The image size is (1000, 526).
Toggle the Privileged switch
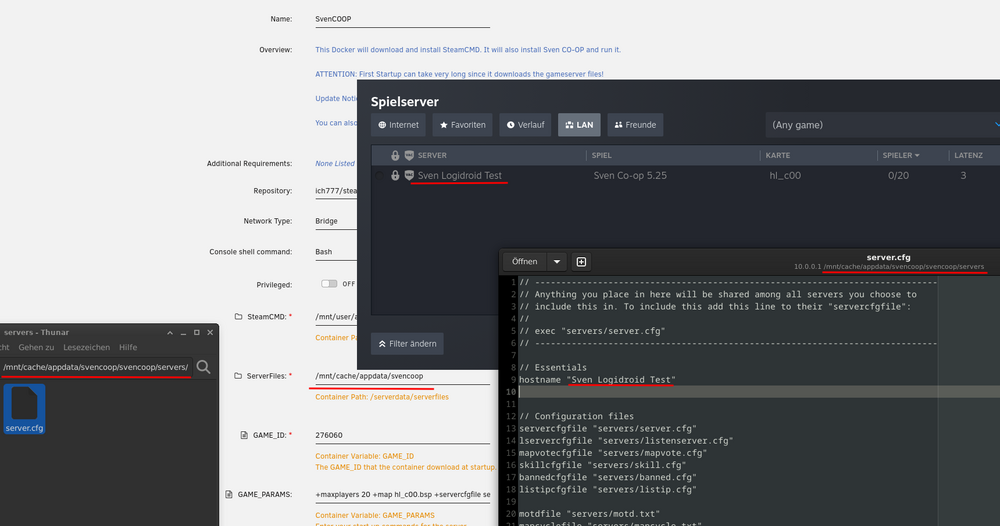[329, 284]
